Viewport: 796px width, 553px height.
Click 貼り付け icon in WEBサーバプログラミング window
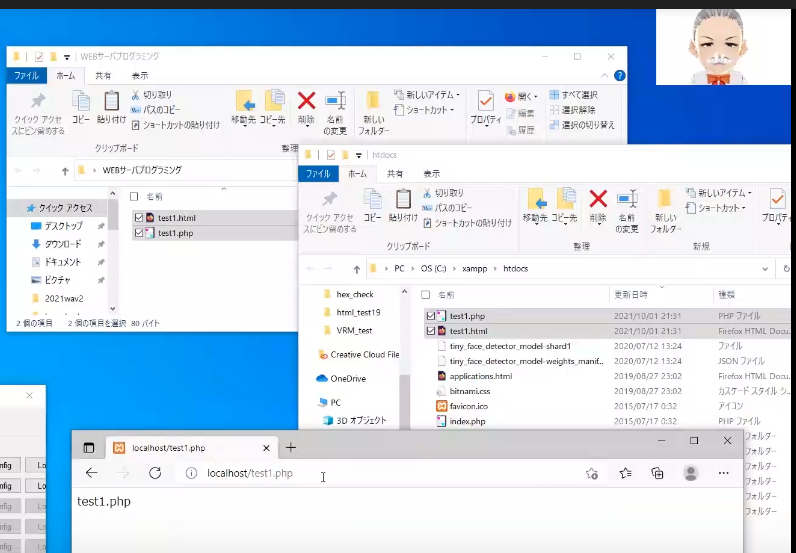point(111,101)
